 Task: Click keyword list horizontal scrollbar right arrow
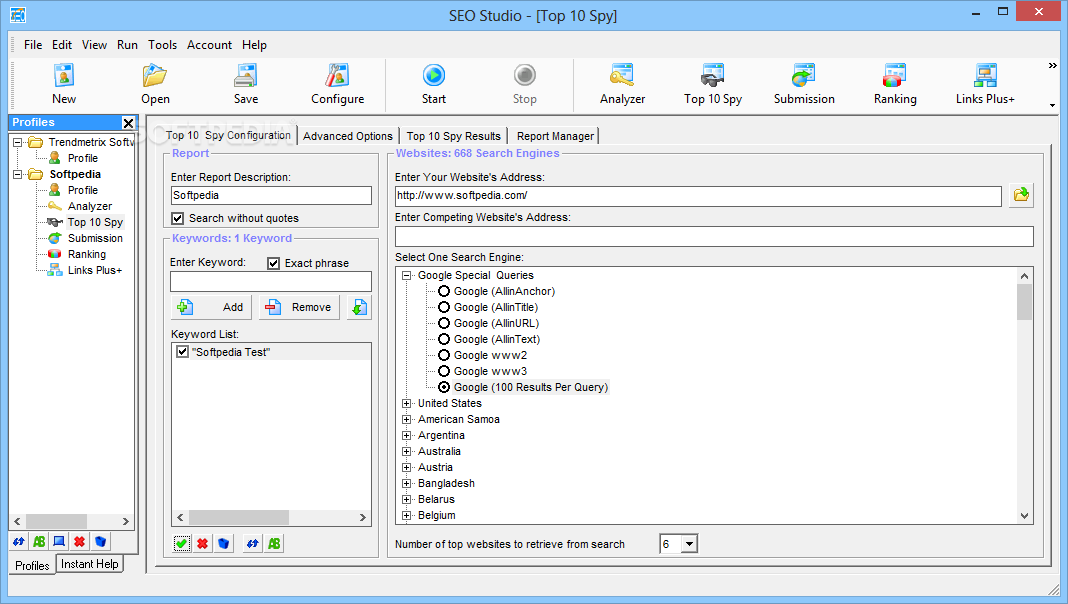pos(362,518)
